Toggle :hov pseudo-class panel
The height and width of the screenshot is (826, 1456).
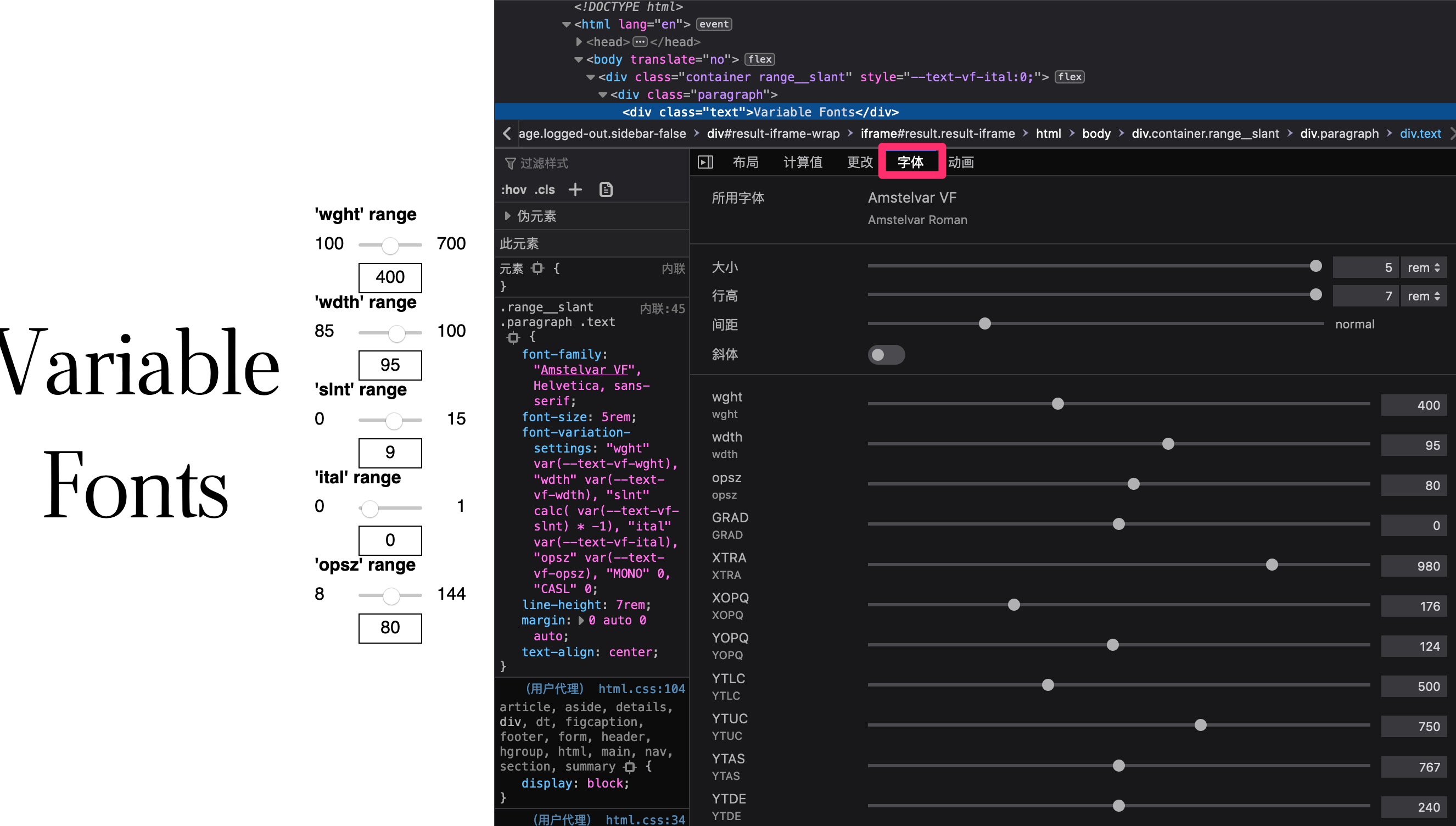(x=513, y=189)
